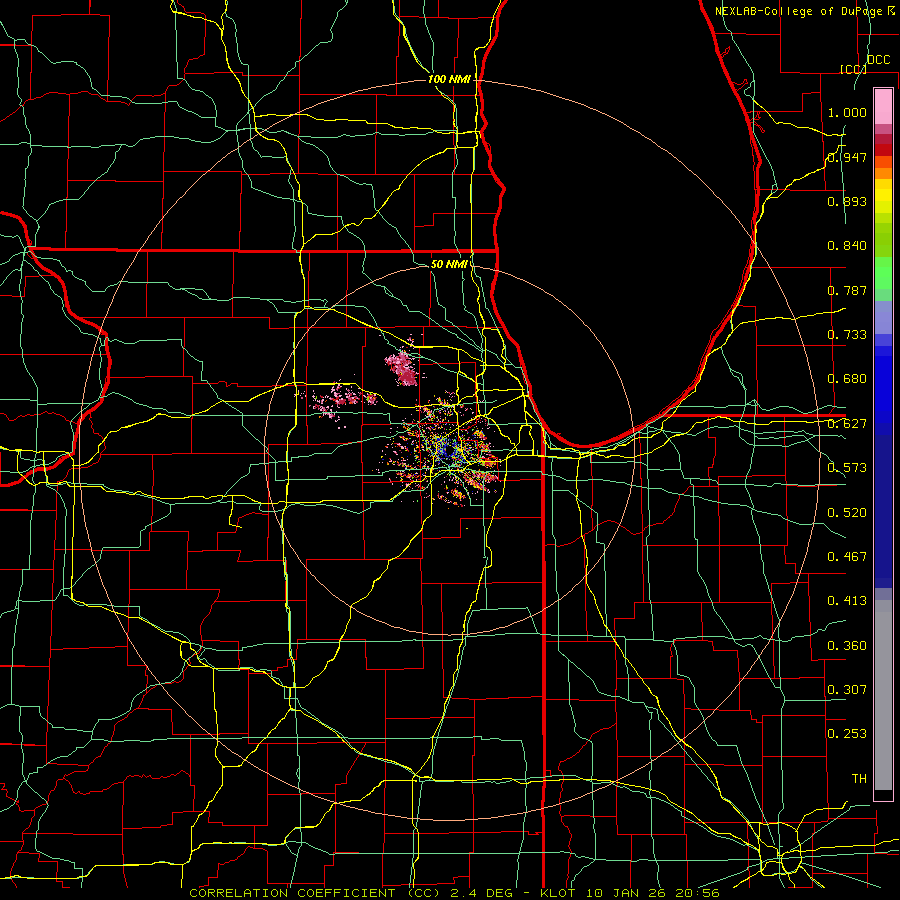
Task: Click the 0.360 scale value
Action: (x=847, y=646)
